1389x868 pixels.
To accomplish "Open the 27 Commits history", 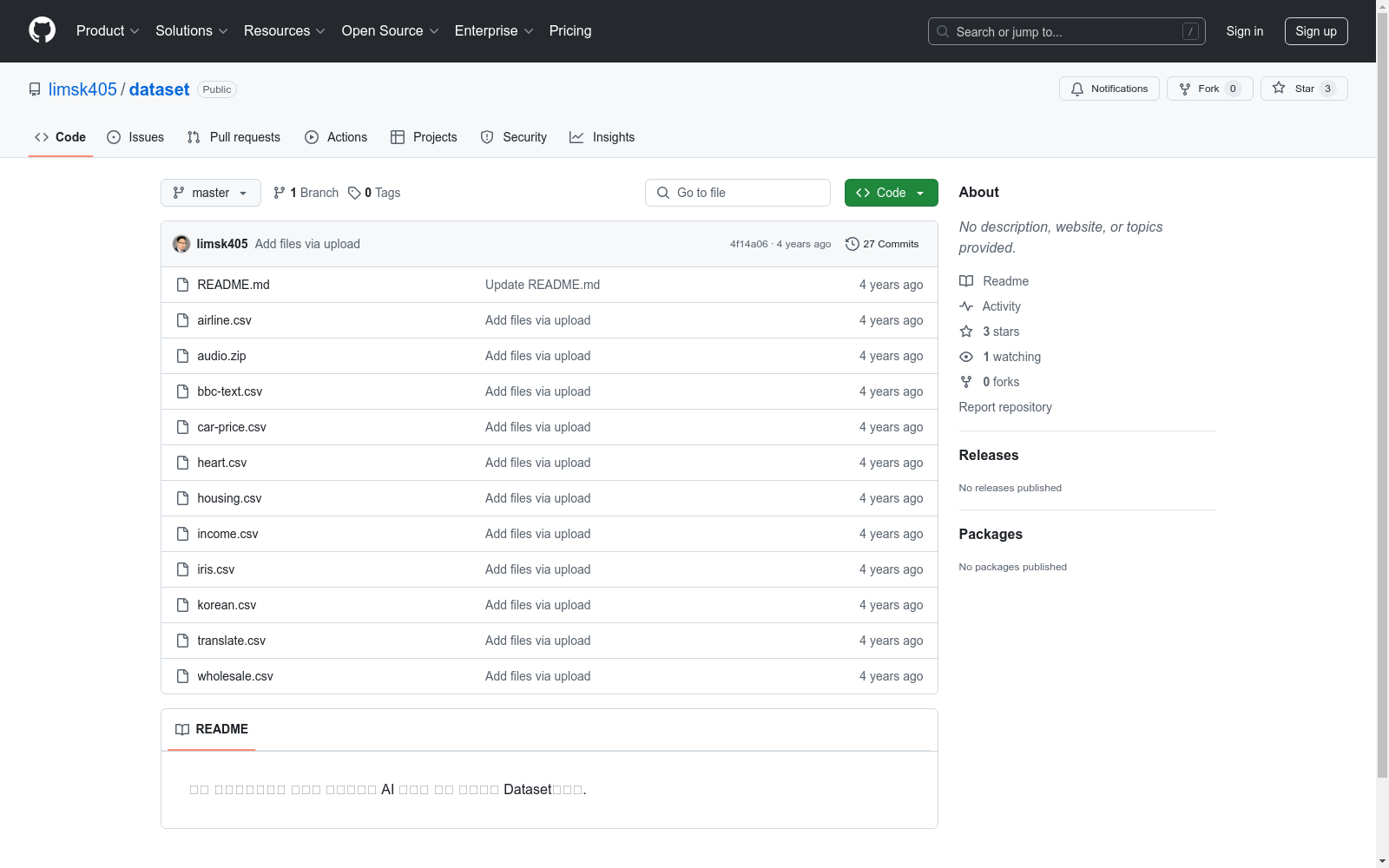I will [x=882, y=244].
